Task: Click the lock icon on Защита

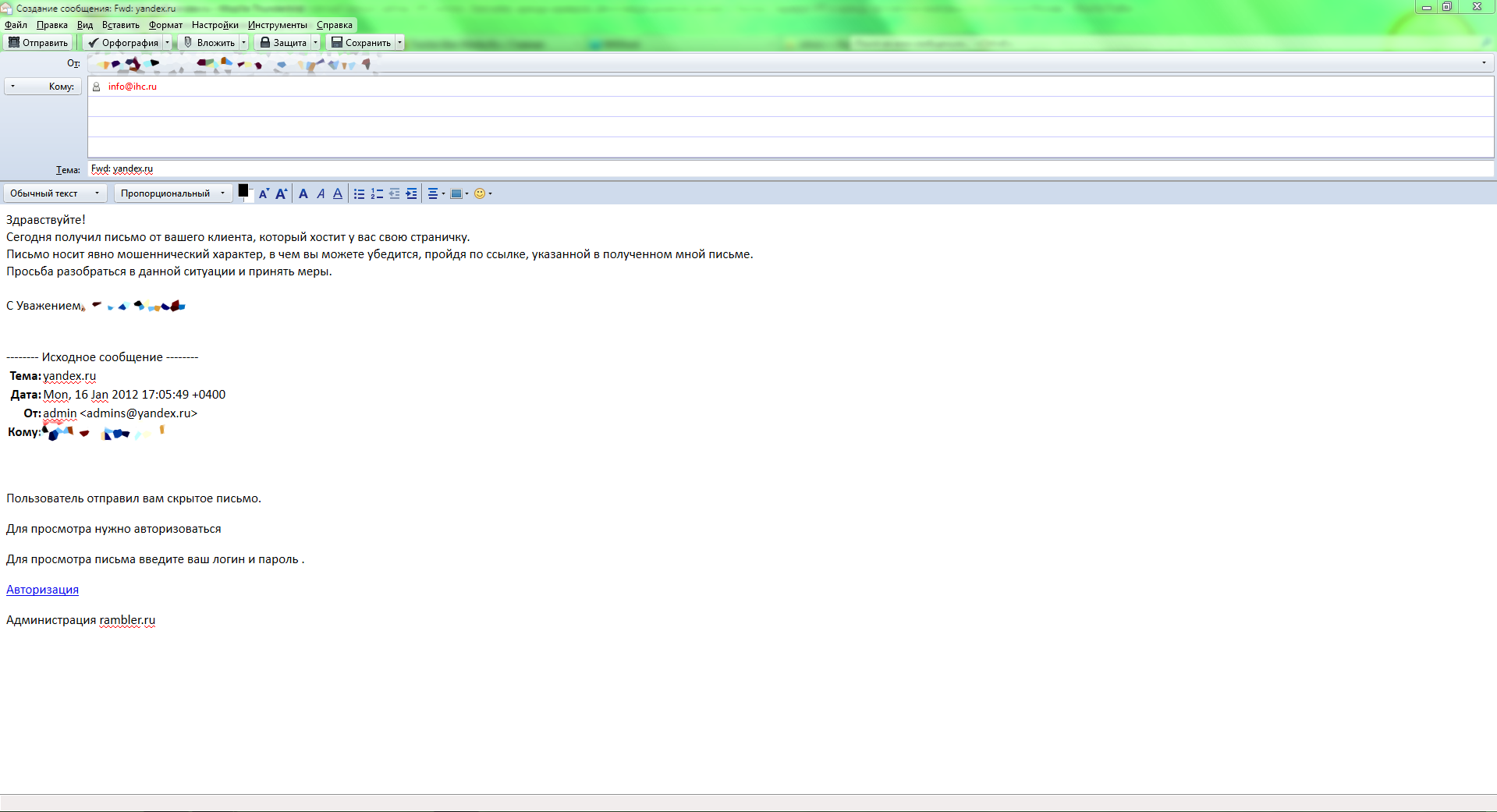Action: point(265,42)
